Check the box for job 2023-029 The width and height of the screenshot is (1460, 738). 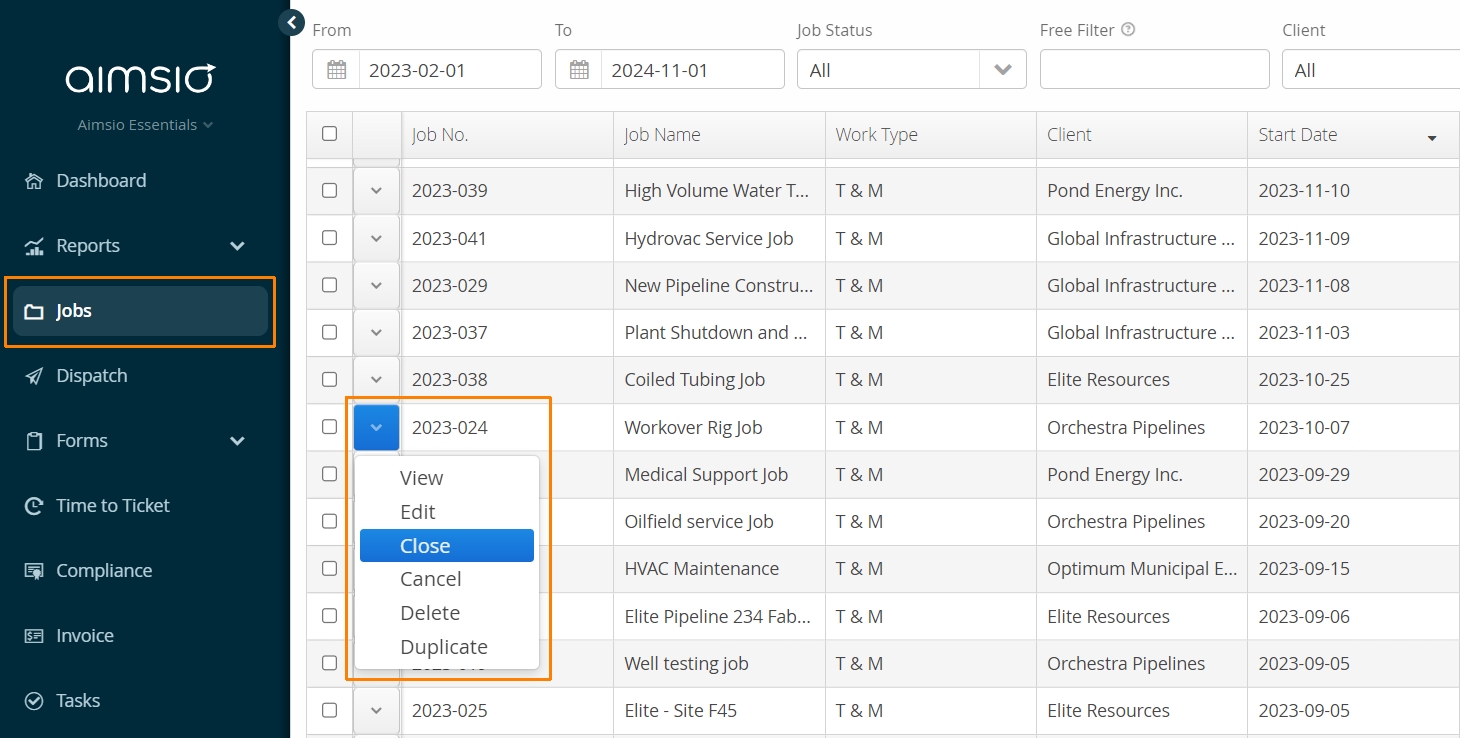tap(329, 285)
